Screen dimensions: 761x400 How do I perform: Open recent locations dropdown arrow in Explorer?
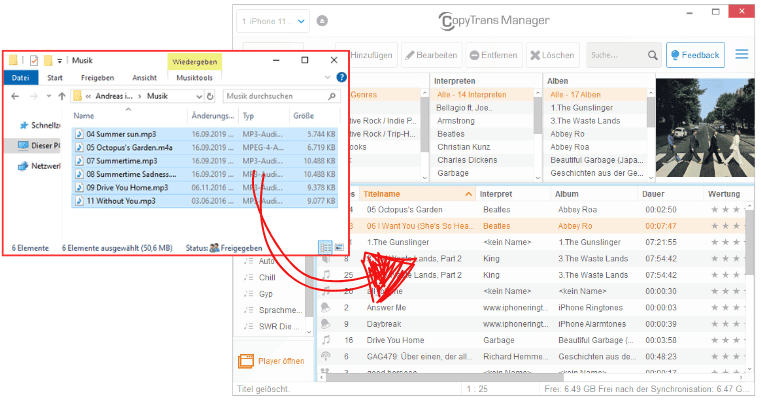(x=49, y=96)
